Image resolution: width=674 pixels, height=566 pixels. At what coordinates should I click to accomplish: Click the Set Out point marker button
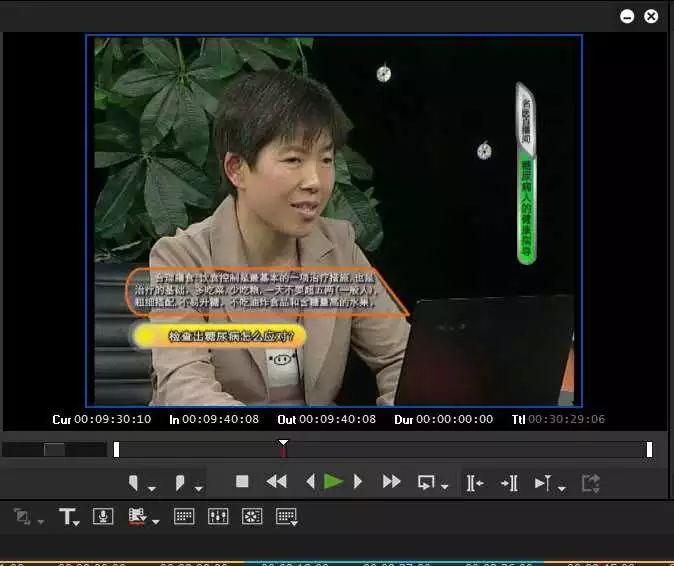pos(180,482)
